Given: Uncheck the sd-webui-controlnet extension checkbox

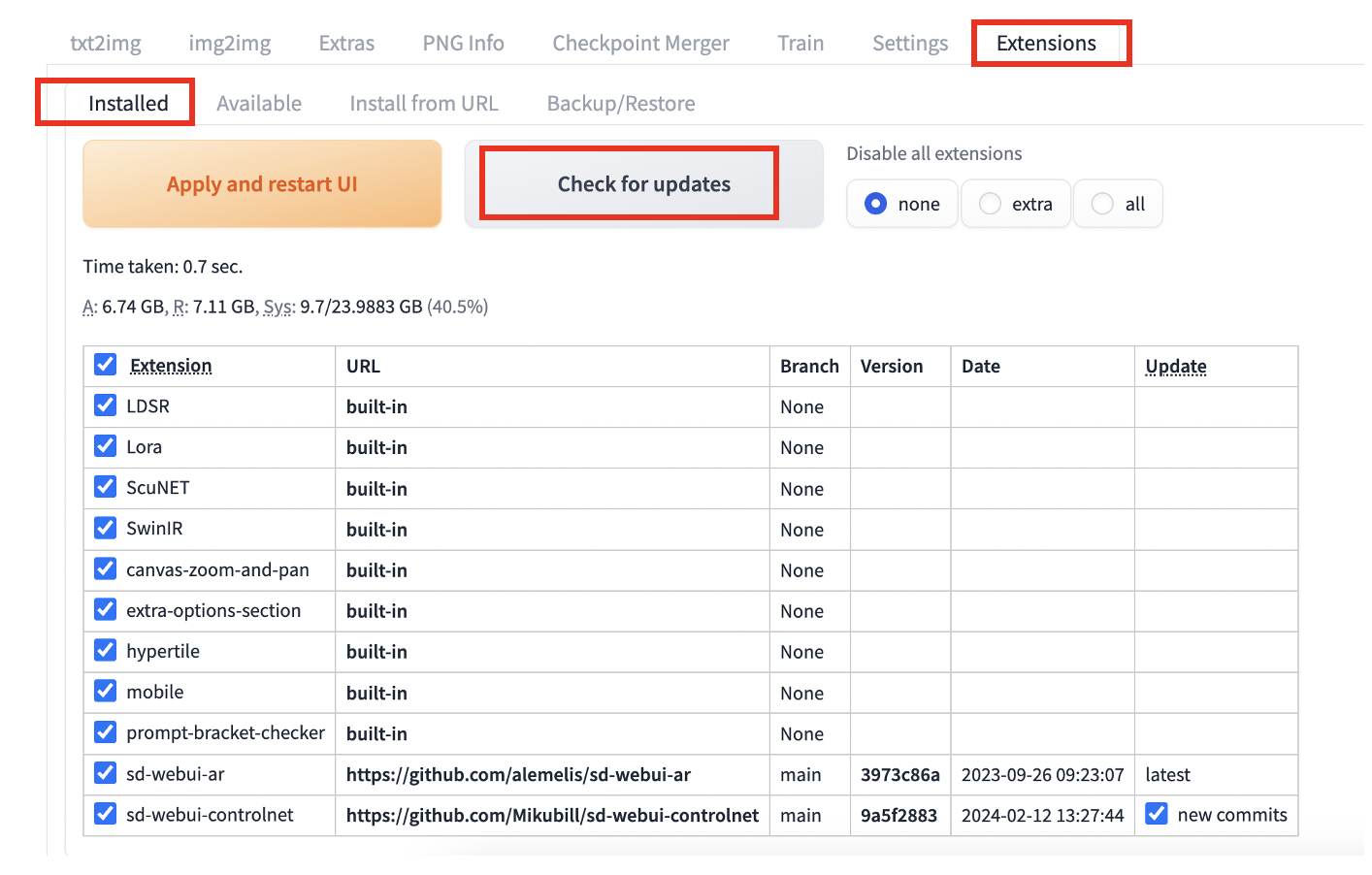Looking at the screenshot, I should 105,814.
